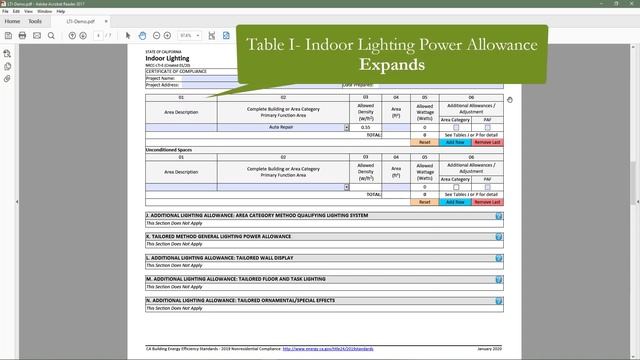Open the View menu
This screenshot has width=640, height=360.
(x=29, y=11)
